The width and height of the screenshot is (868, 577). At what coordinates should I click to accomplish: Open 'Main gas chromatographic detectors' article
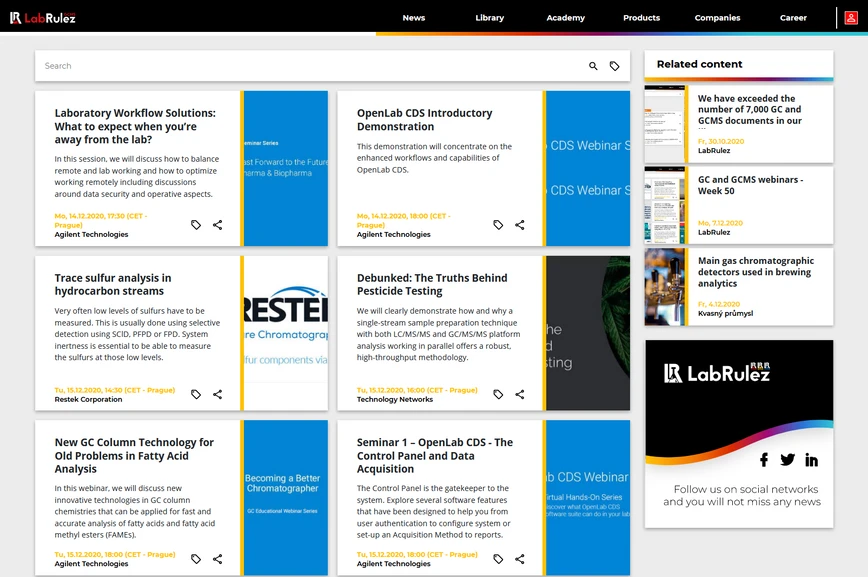(756, 272)
